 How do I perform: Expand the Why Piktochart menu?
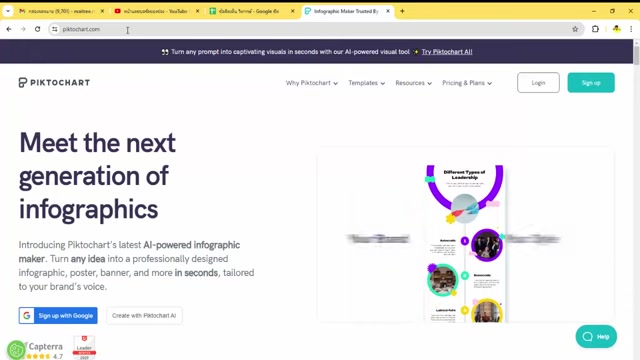(x=312, y=83)
